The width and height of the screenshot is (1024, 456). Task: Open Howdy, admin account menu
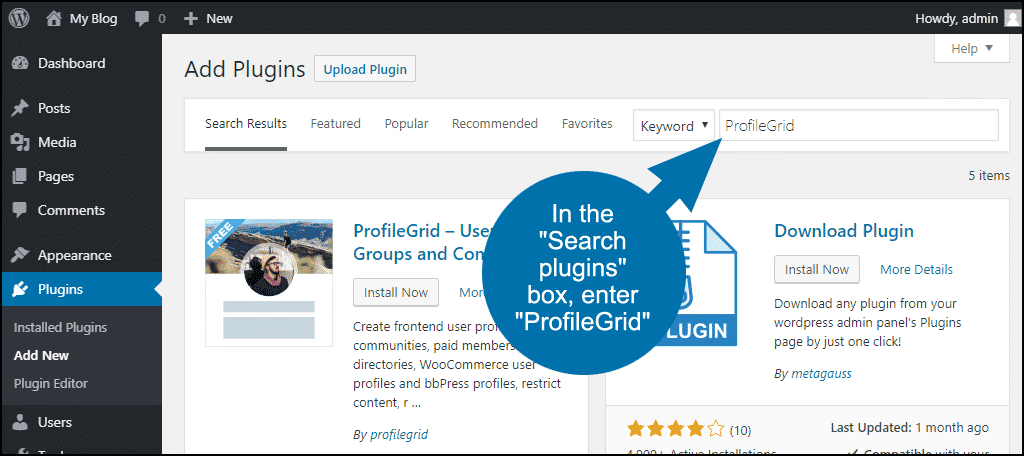(x=956, y=18)
